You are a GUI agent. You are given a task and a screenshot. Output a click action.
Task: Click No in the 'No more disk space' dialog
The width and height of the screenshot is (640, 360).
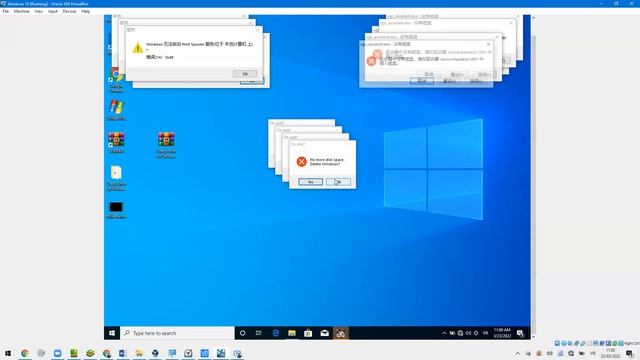(338, 182)
